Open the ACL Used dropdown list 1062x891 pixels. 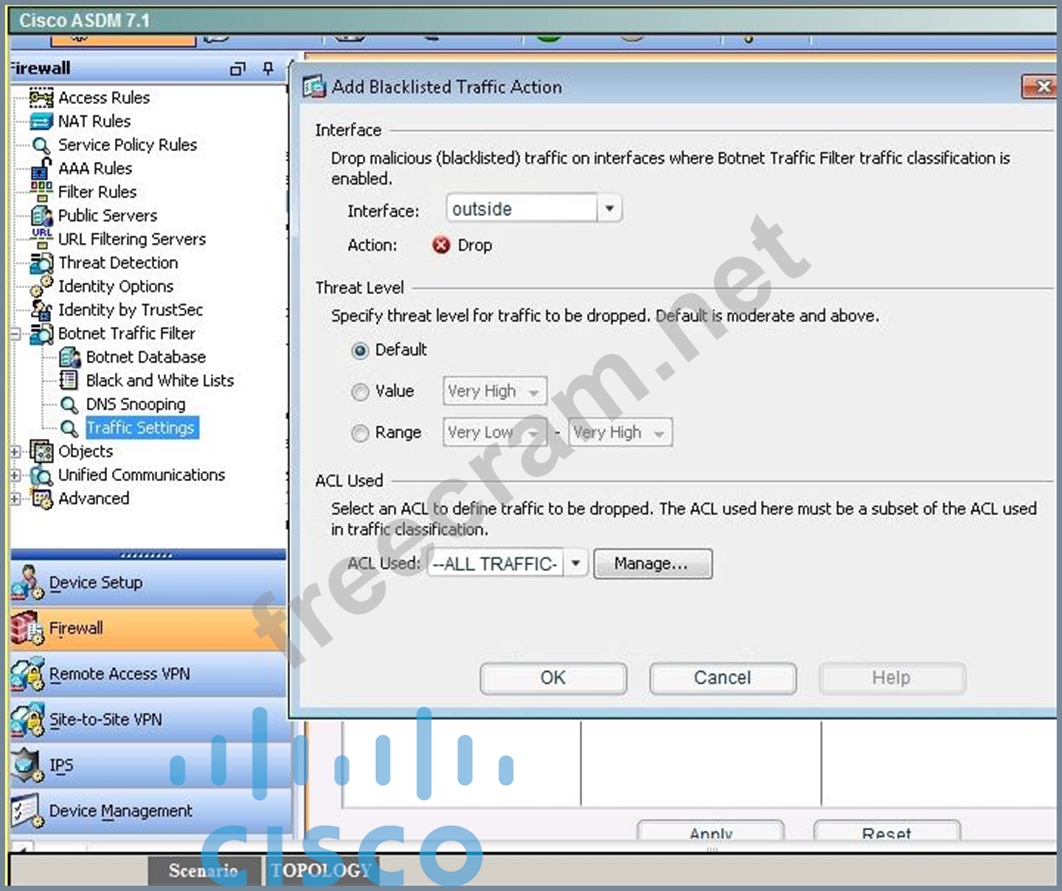574,564
